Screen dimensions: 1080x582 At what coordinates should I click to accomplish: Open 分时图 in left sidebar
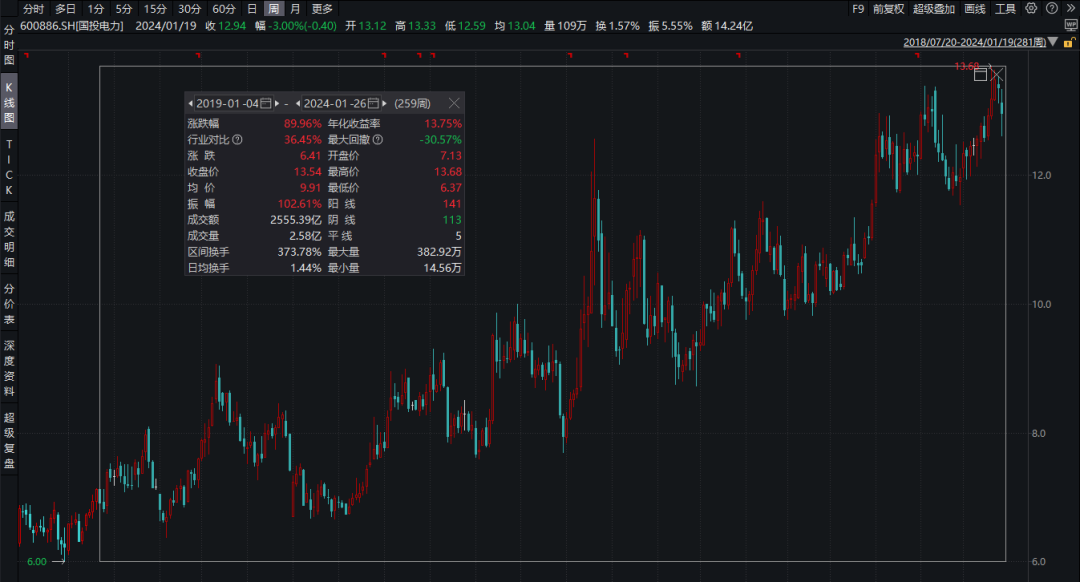pyautogui.click(x=9, y=45)
